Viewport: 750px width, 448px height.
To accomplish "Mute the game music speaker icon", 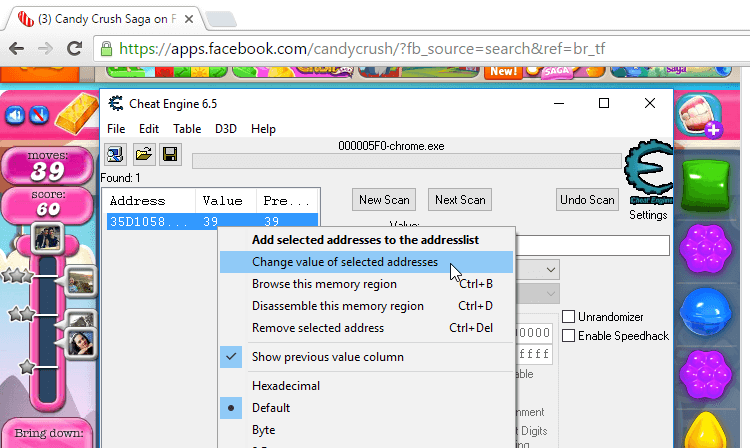I will (x=15, y=115).
